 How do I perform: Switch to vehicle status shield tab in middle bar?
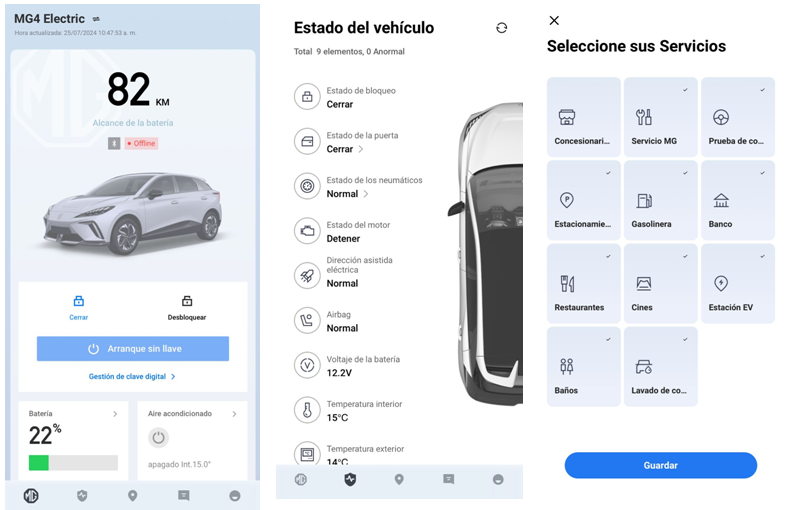coord(350,479)
